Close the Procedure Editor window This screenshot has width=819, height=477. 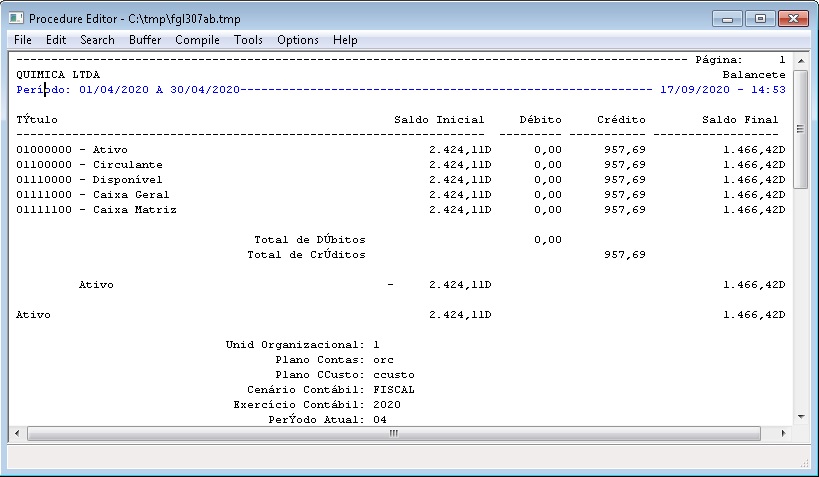[x=793, y=19]
